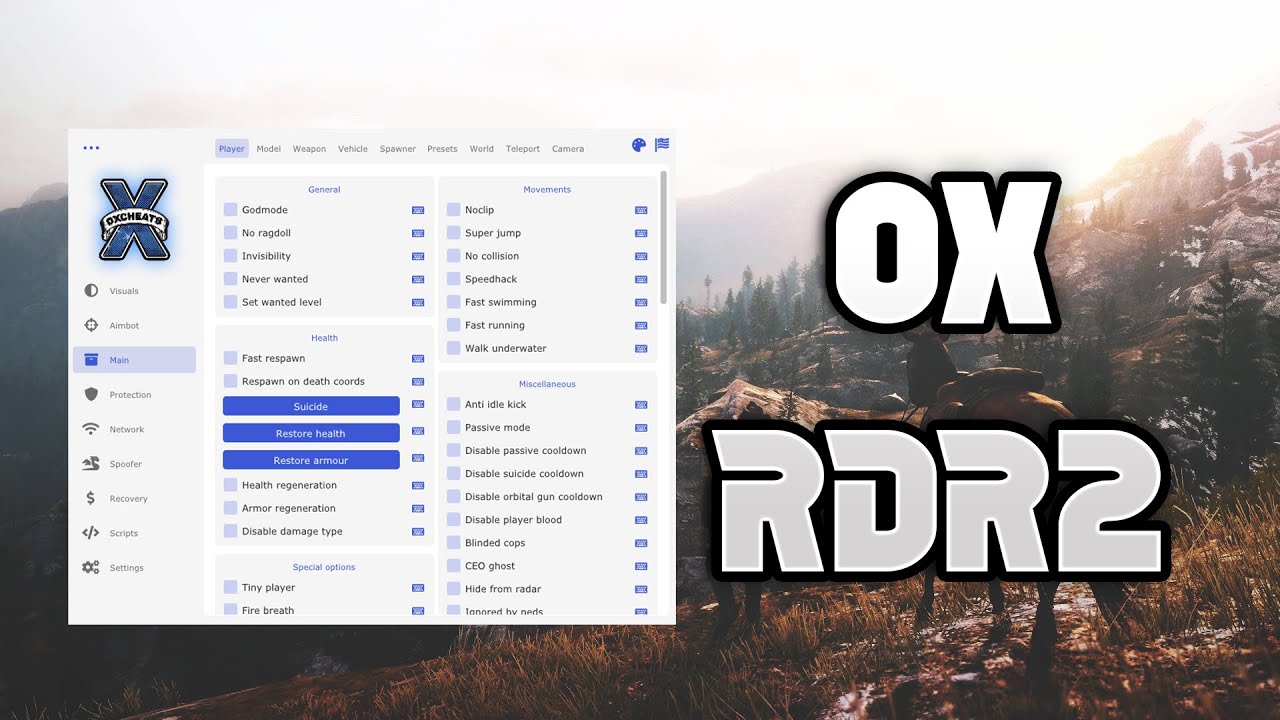Switch to the Vehicle tab
The image size is (1280, 720).
coord(353,149)
